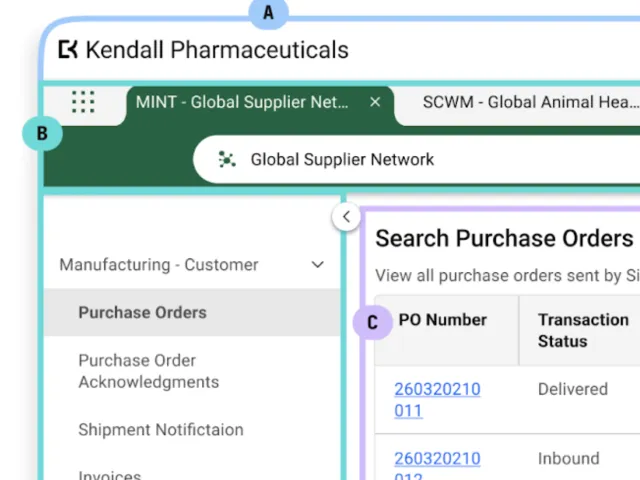The height and width of the screenshot is (480, 640).
Task: Open PO number 260320210012 link
Action: 437,465
